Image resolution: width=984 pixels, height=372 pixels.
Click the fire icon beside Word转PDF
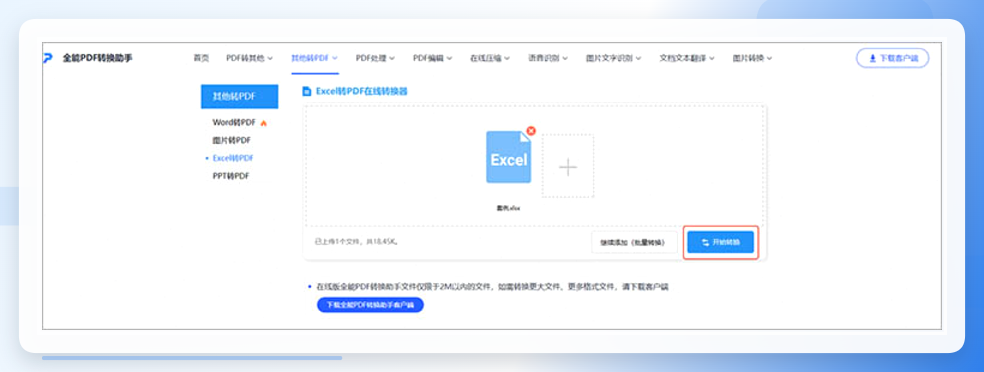tap(264, 123)
